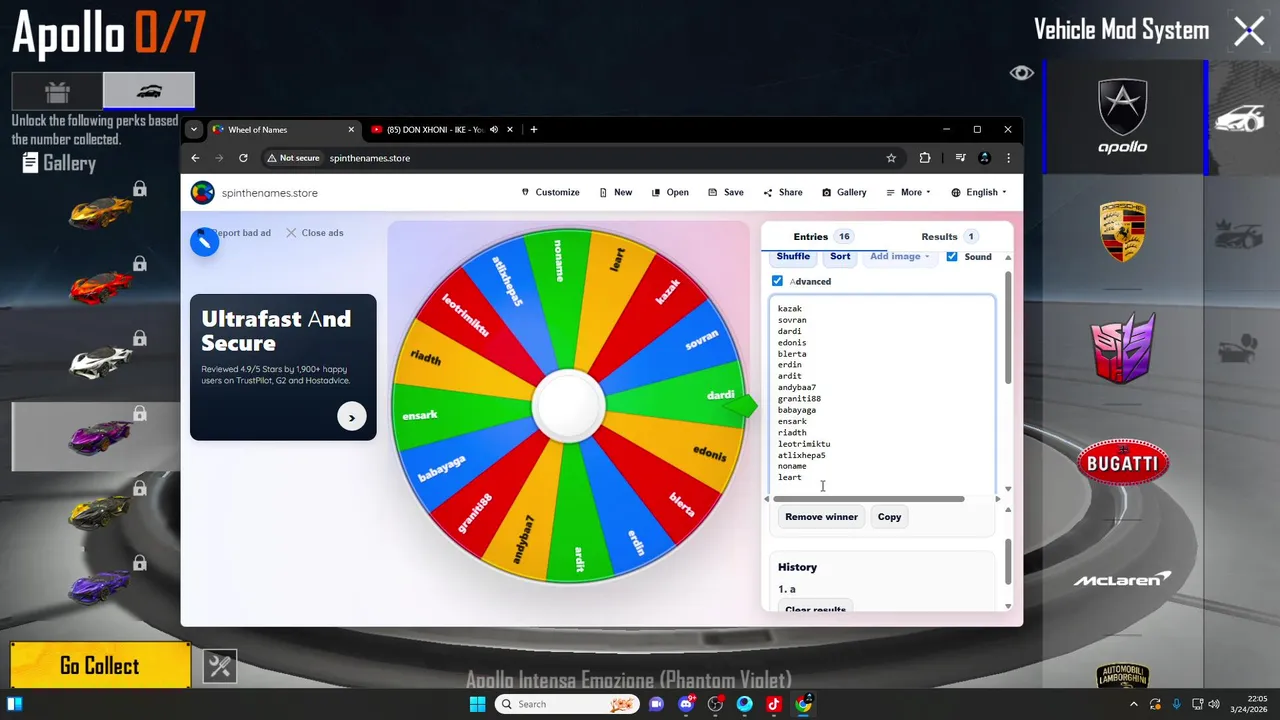Click the ad's arrow button
The height and width of the screenshot is (720, 1280).
pos(351,417)
